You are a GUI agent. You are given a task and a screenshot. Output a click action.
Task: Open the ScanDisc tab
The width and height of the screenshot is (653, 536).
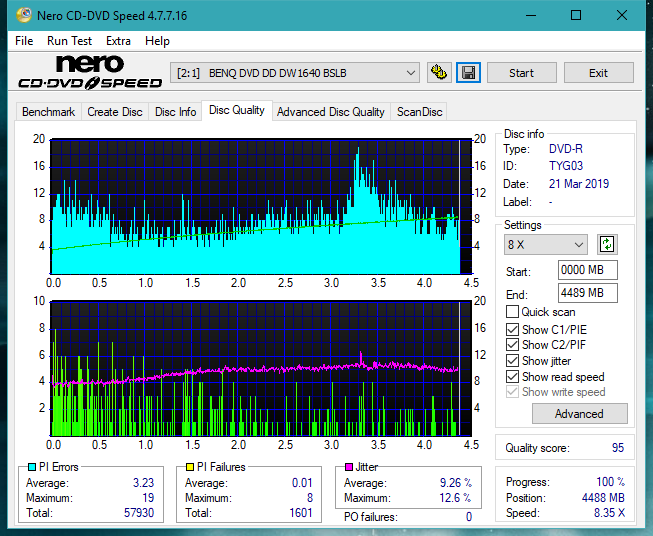419,112
